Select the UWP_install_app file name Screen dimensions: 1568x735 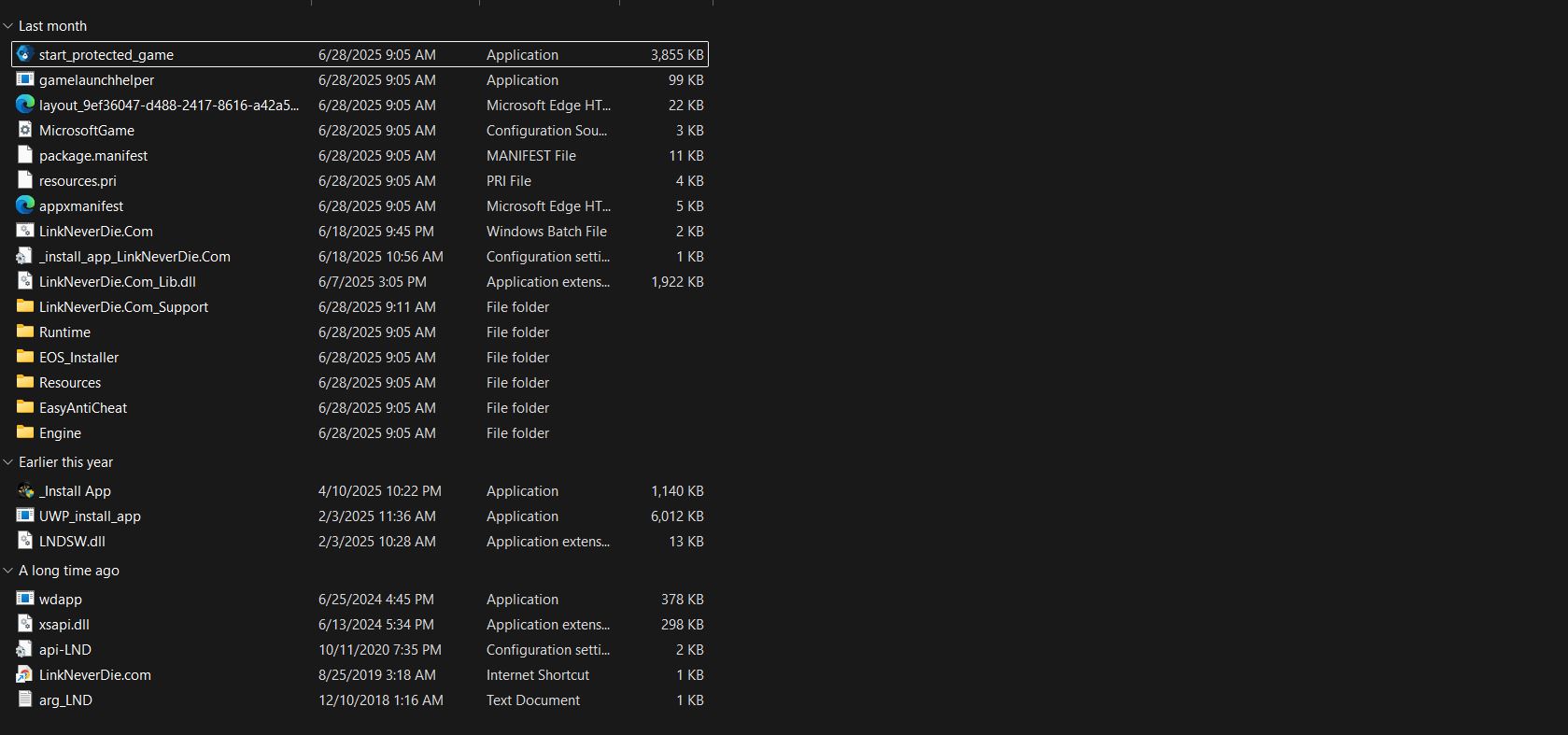pyautogui.click(x=90, y=516)
